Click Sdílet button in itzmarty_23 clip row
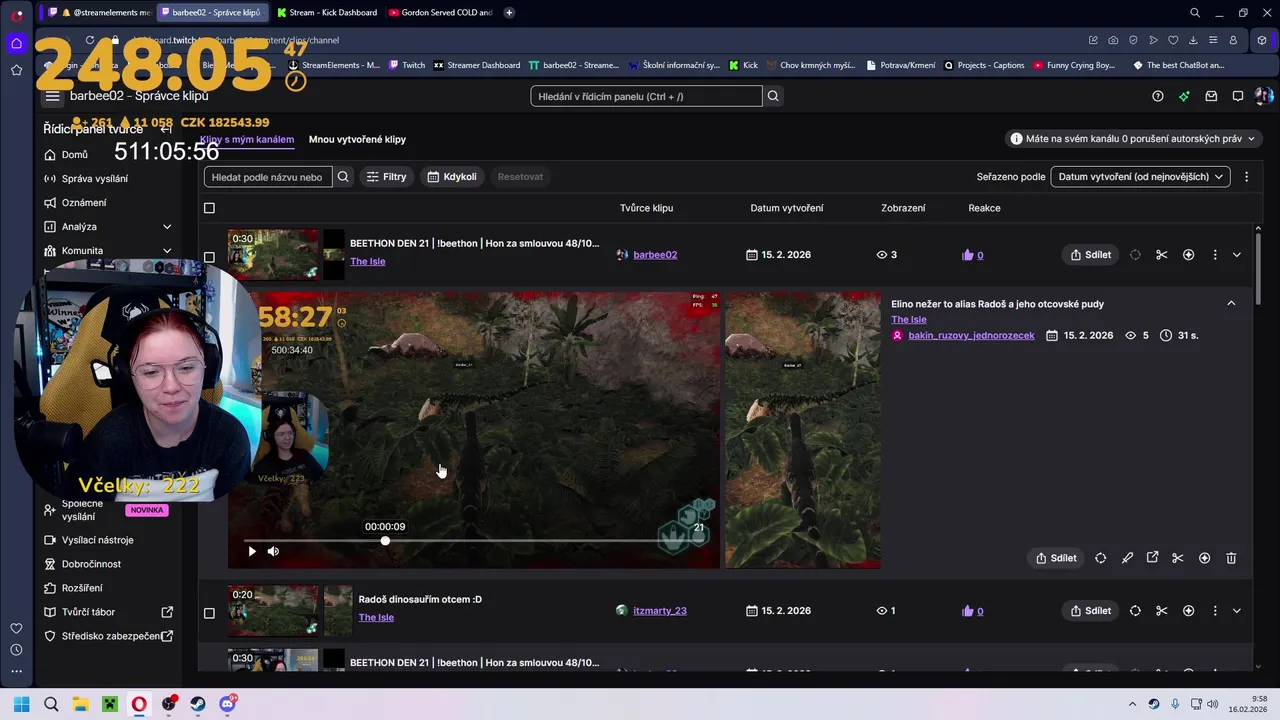 [1090, 611]
